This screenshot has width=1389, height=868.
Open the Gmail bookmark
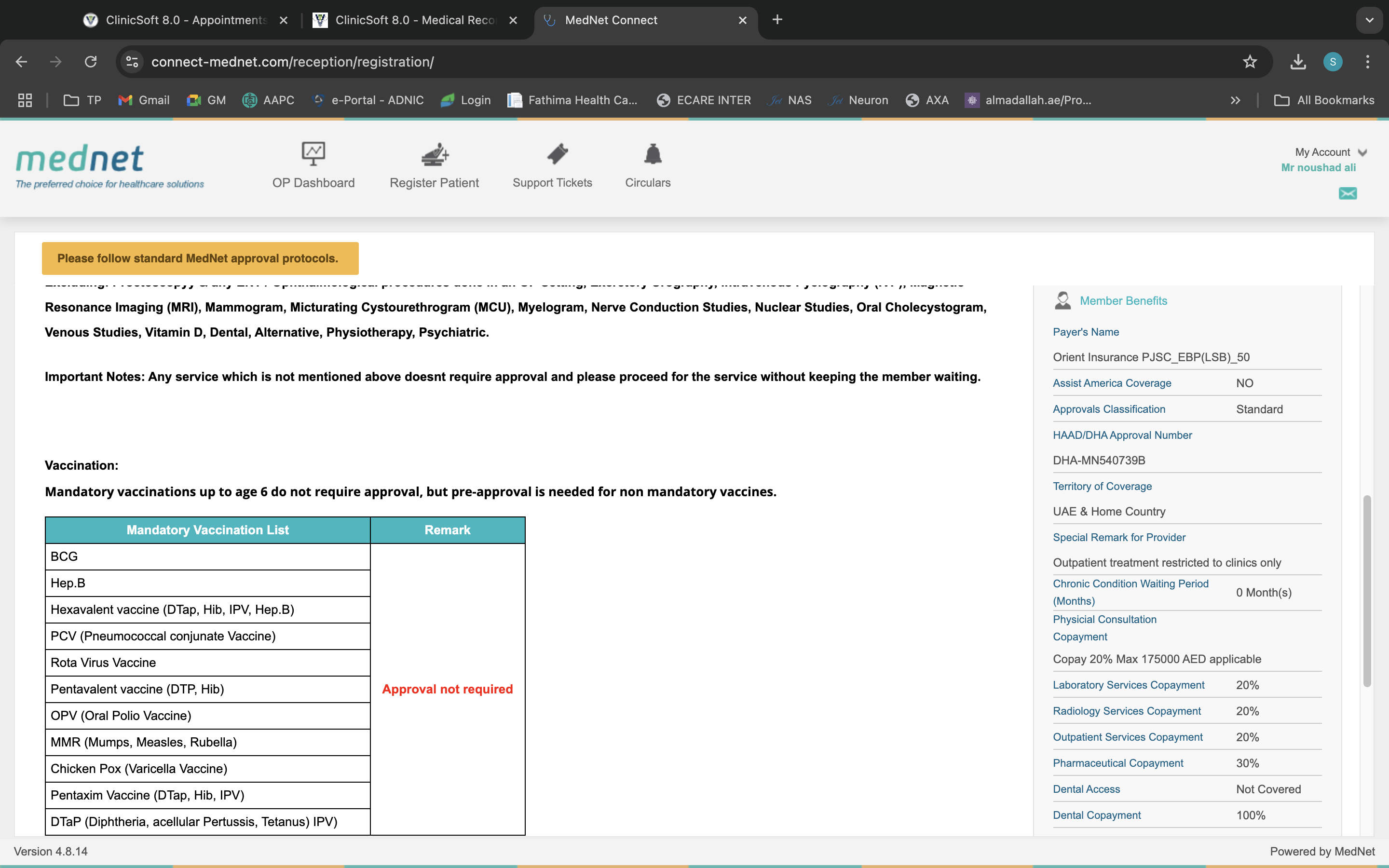click(144, 100)
